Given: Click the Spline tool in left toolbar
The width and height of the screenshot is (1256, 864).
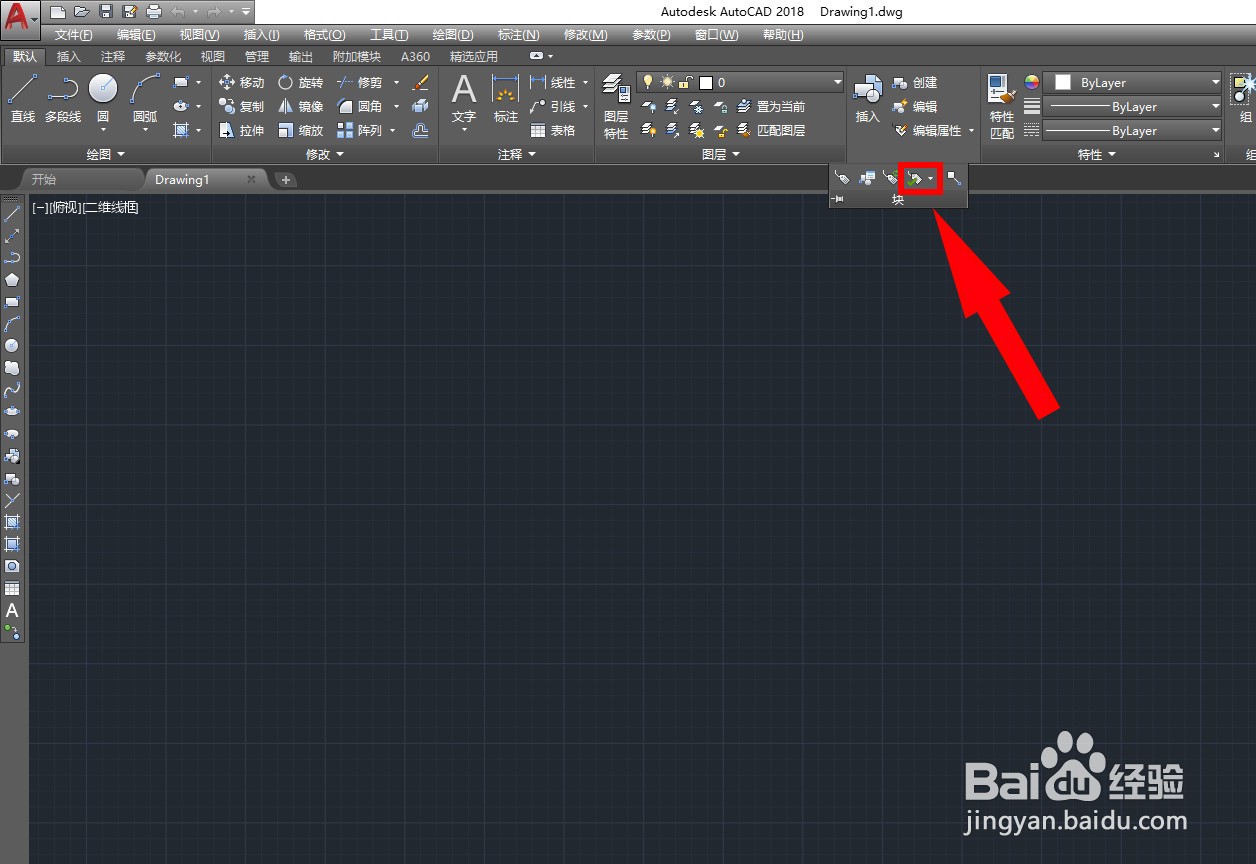Looking at the screenshot, I should (x=12, y=389).
